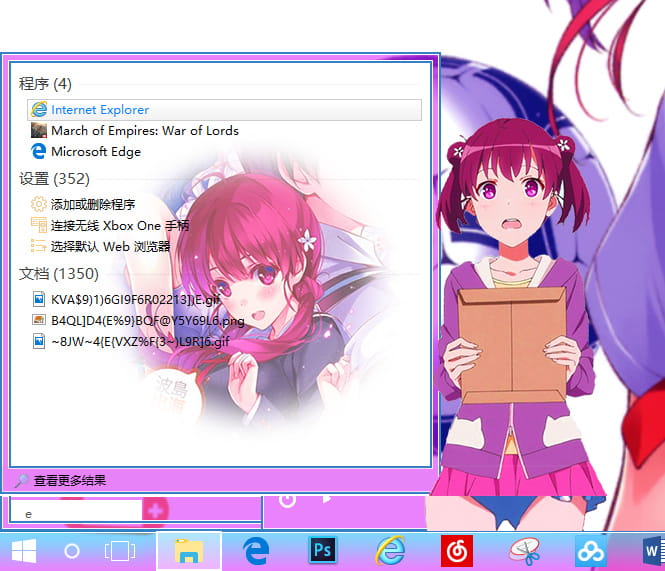The height and width of the screenshot is (571, 665).
Task: Launch March of Empires: War of Lords
Action: tap(144, 131)
